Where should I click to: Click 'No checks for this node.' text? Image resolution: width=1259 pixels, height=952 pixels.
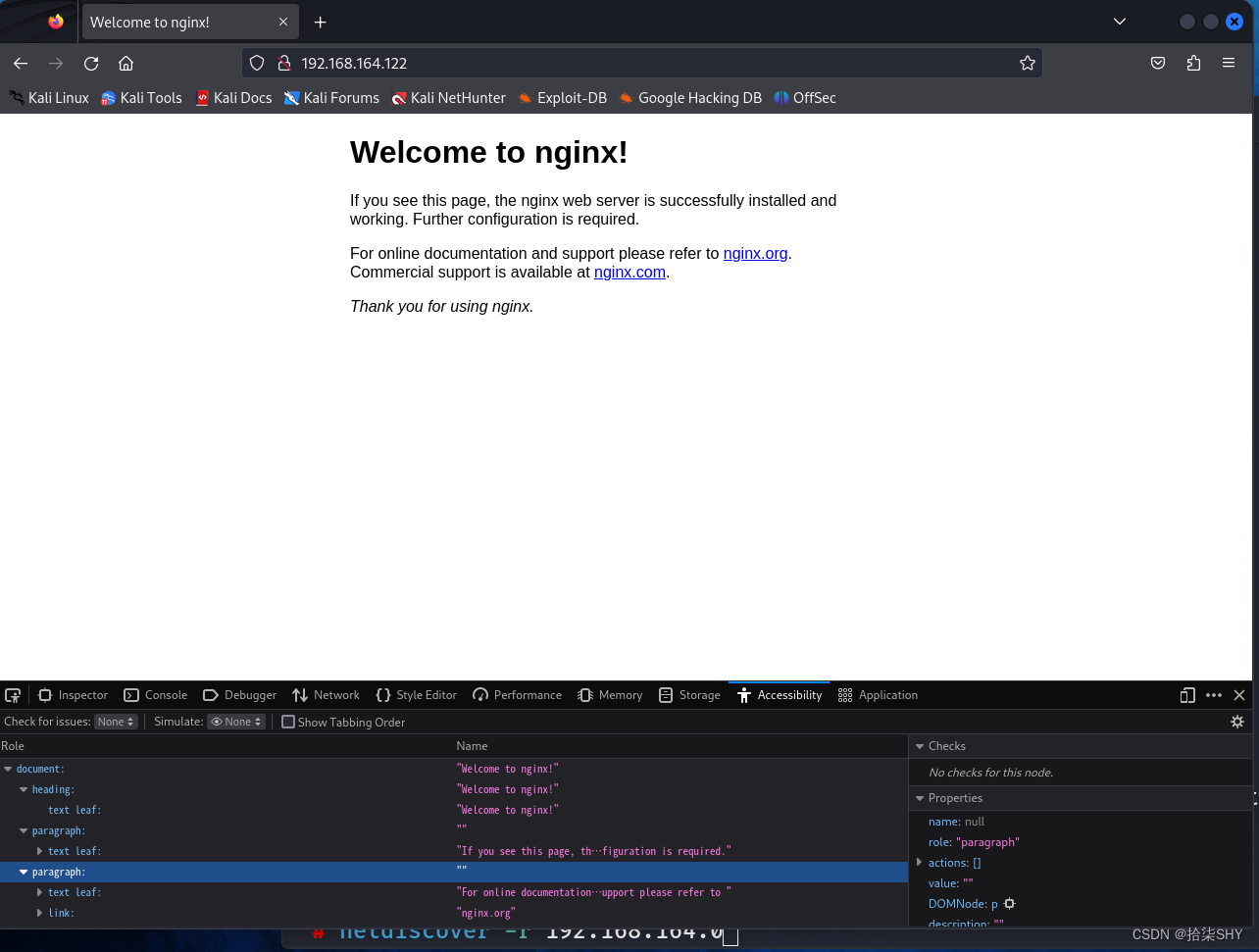coord(990,773)
